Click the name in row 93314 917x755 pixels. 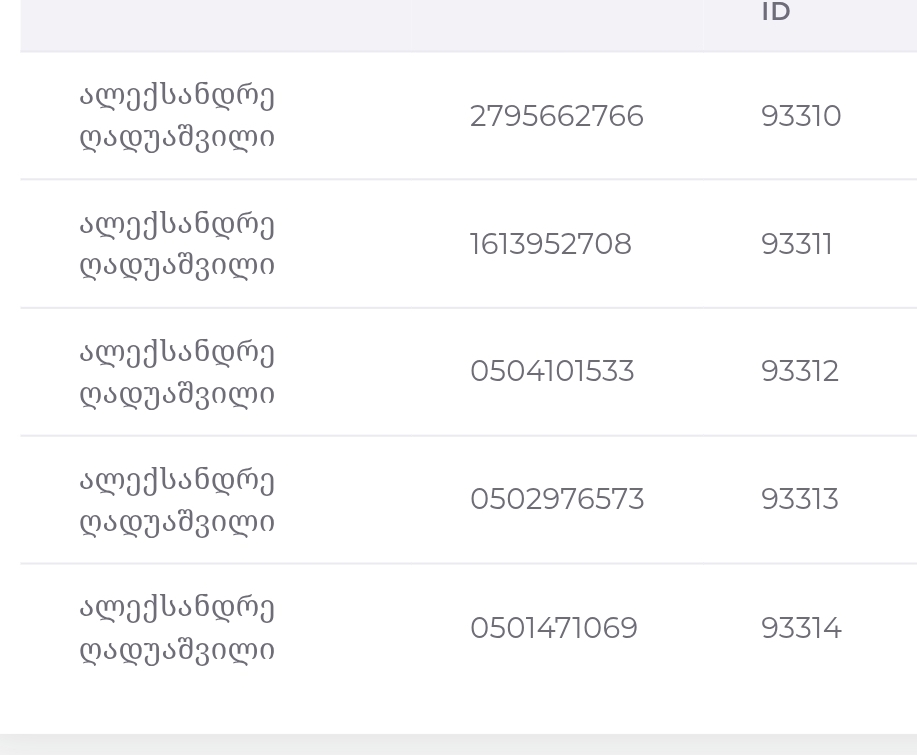coord(177,629)
